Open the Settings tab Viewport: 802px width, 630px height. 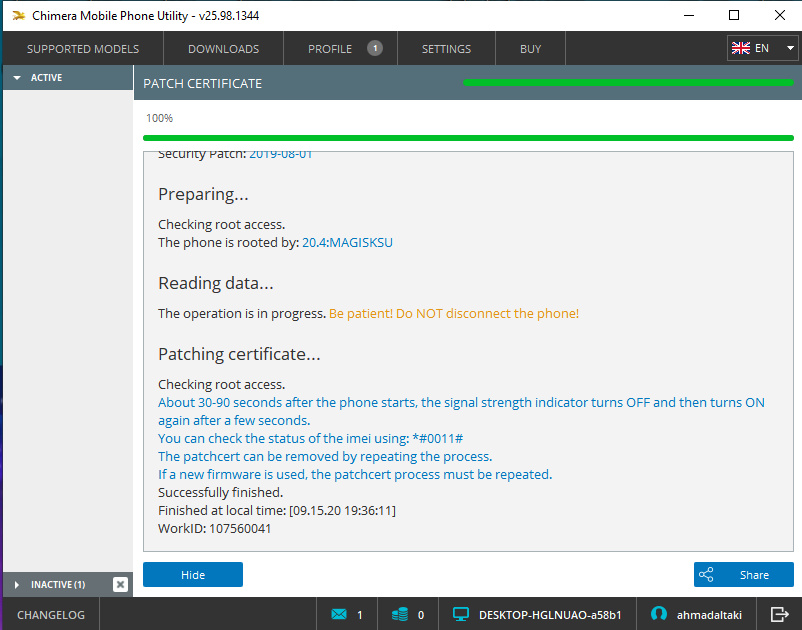(446, 49)
